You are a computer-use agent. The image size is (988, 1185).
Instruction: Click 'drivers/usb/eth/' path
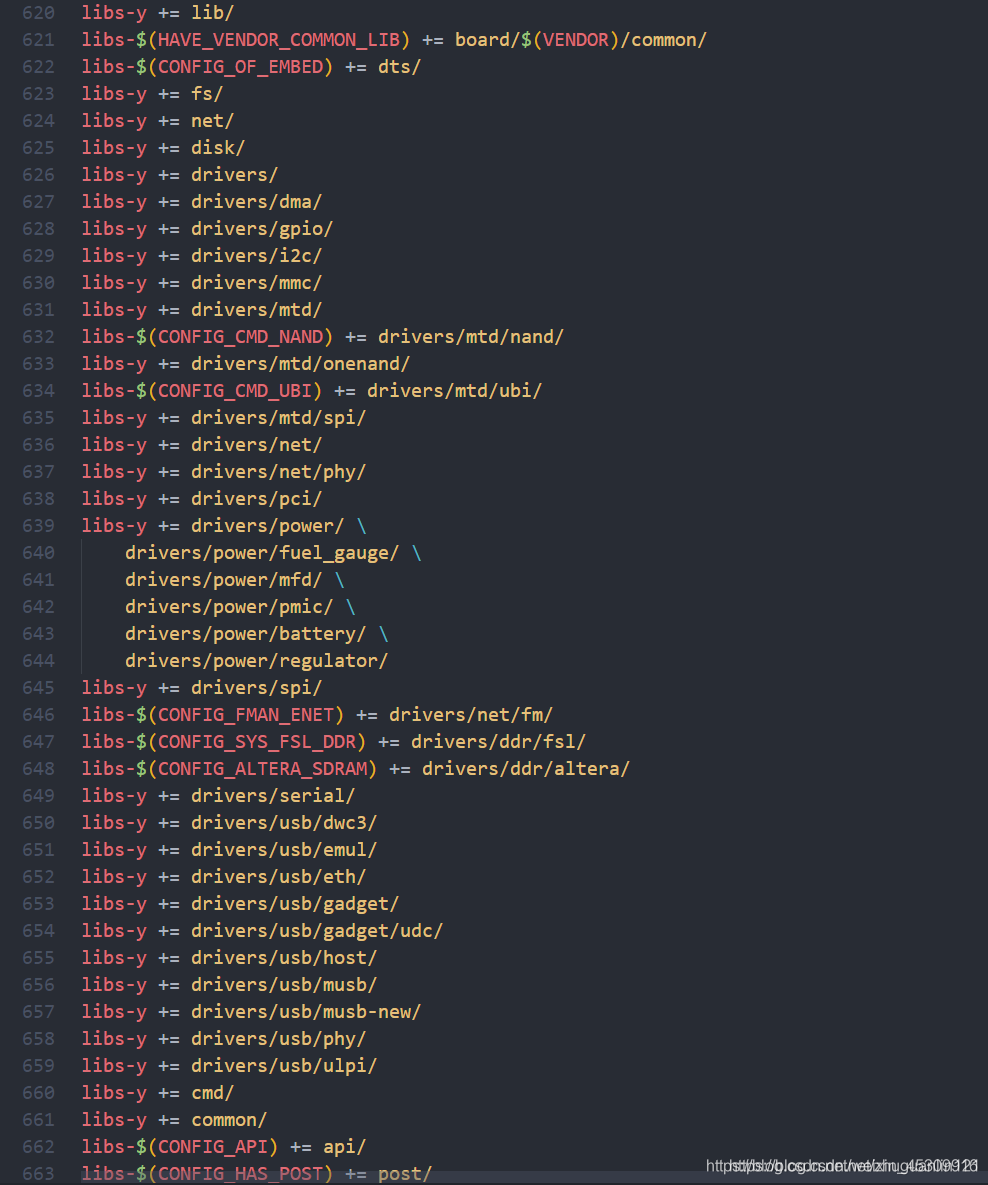278,877
